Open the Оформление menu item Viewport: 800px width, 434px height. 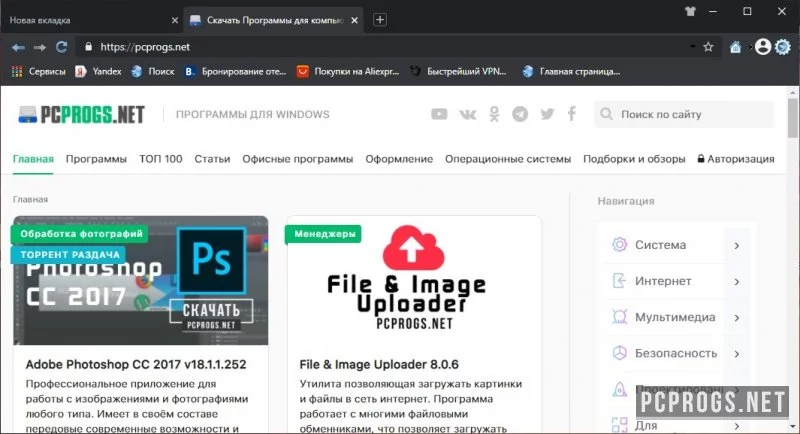pos(399,159)
